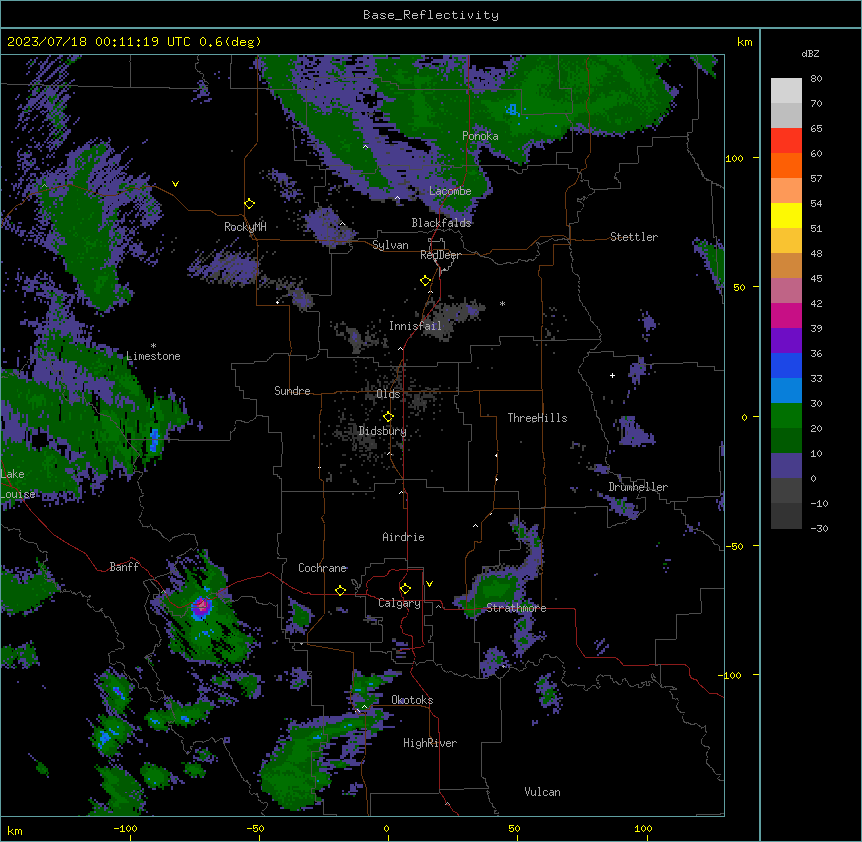Click the yellow diamond marker below RedDeer
Viewport: 862px width, 842px height.
(x=426, y=281)
